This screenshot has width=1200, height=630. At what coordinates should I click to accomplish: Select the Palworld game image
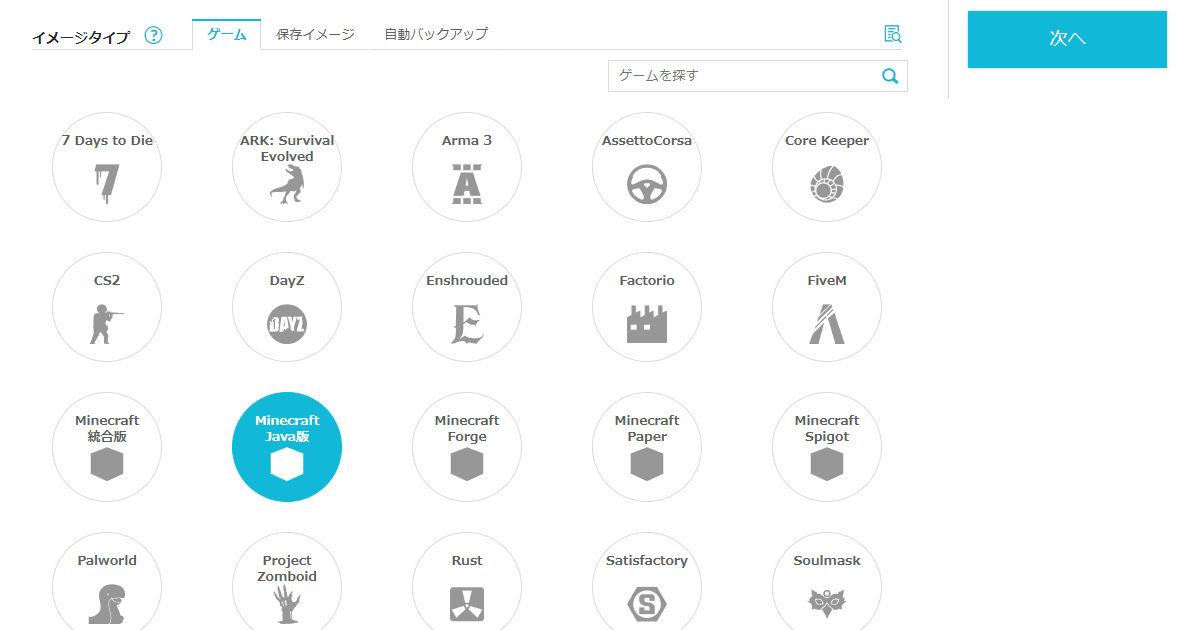pyautogui.click(x=107, y=582)
